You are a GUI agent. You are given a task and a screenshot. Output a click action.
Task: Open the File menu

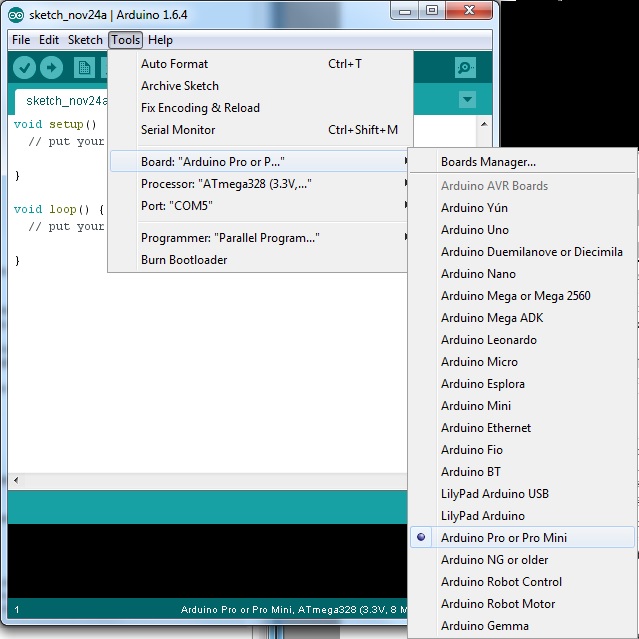coord(21,40)
